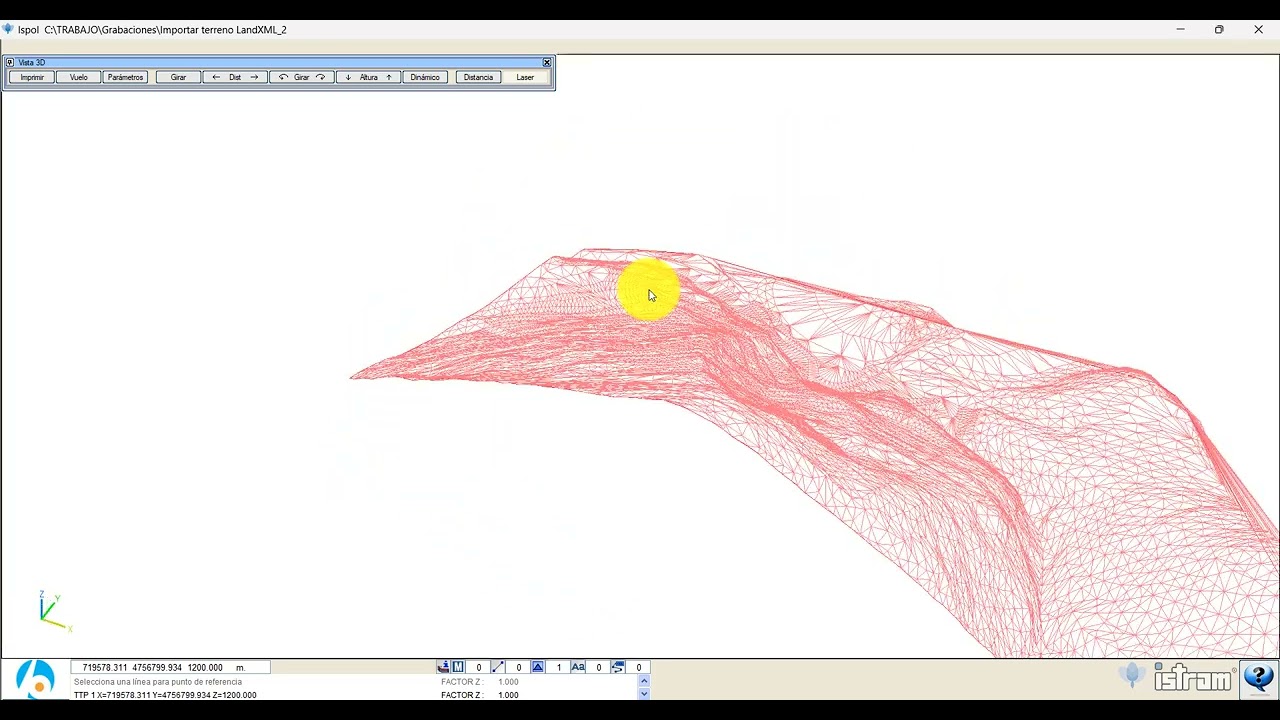1280x720 pixels.
Task: Toggle the M mode icon
Action: click(458, 667)
